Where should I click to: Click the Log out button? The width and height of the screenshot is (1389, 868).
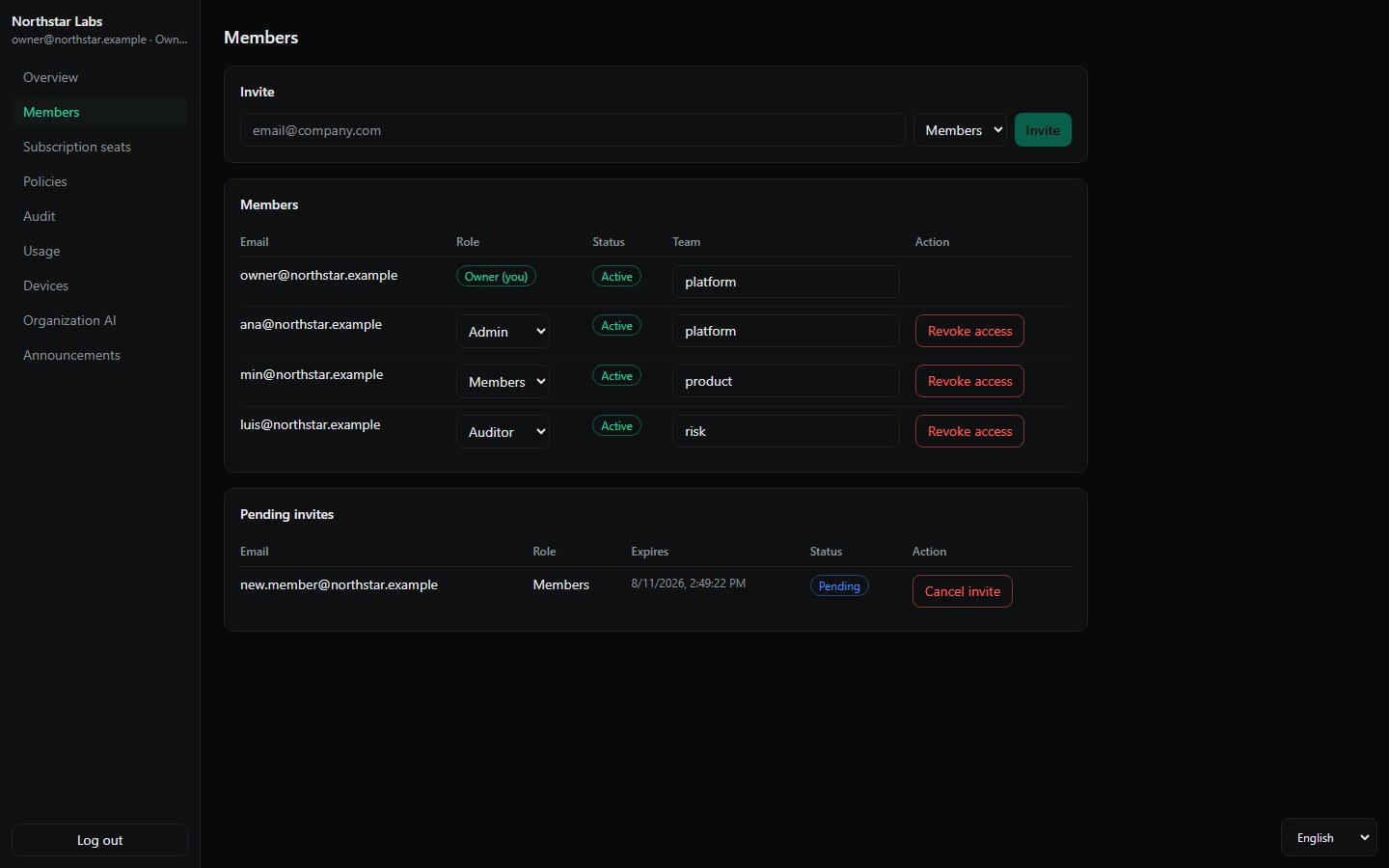(99, 840)
